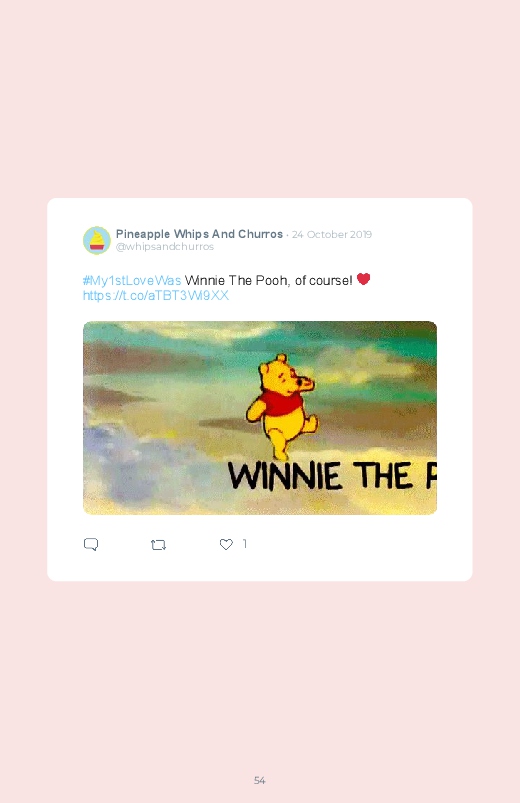Screen dimensions: 520x803
Task: Click the WINNIE THE caption in GIF
Action: 320,476
